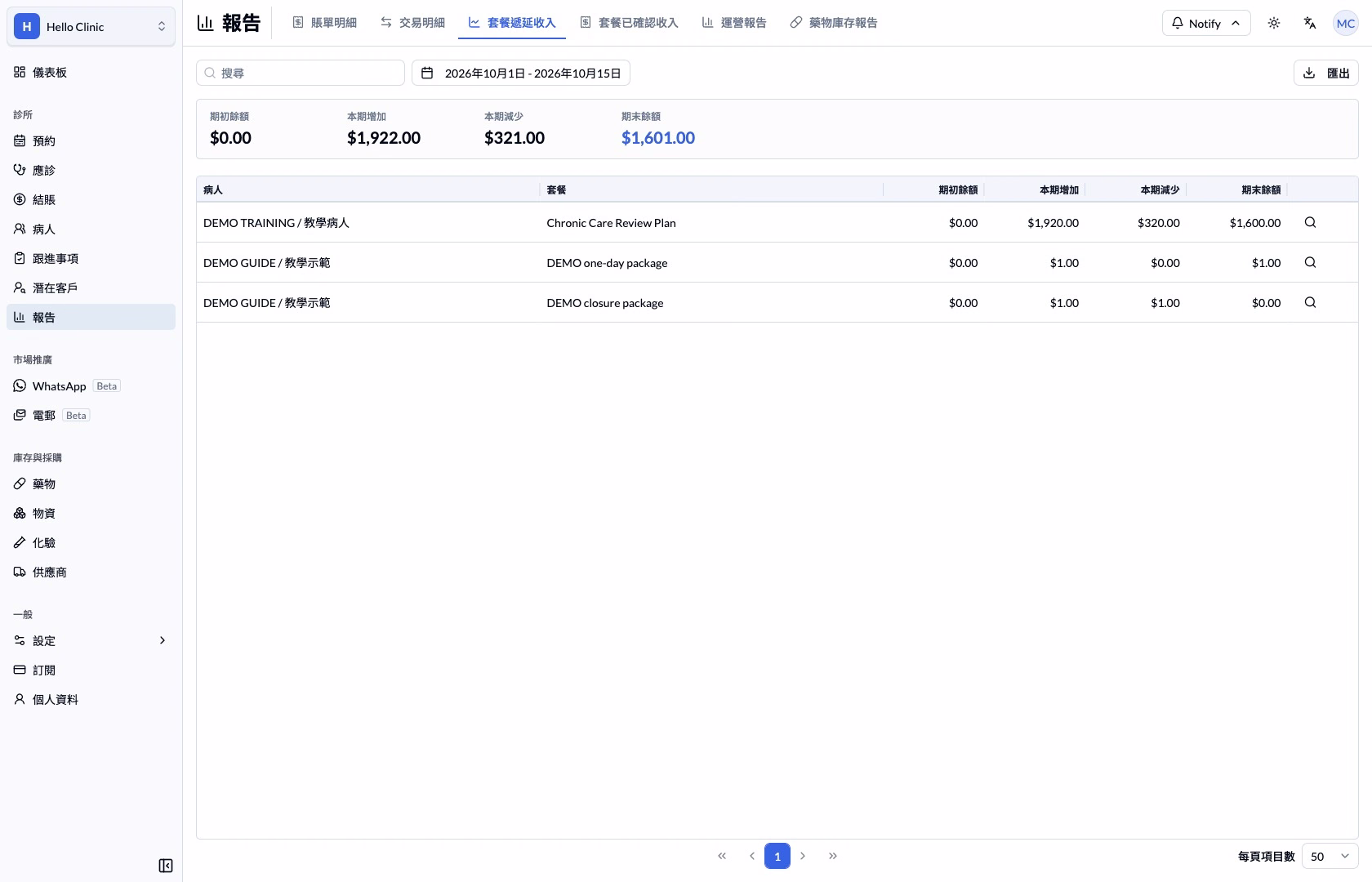The image size is (1372, 882).
Task: Switch to 賬單明細 tab
Action: (324, 23)
